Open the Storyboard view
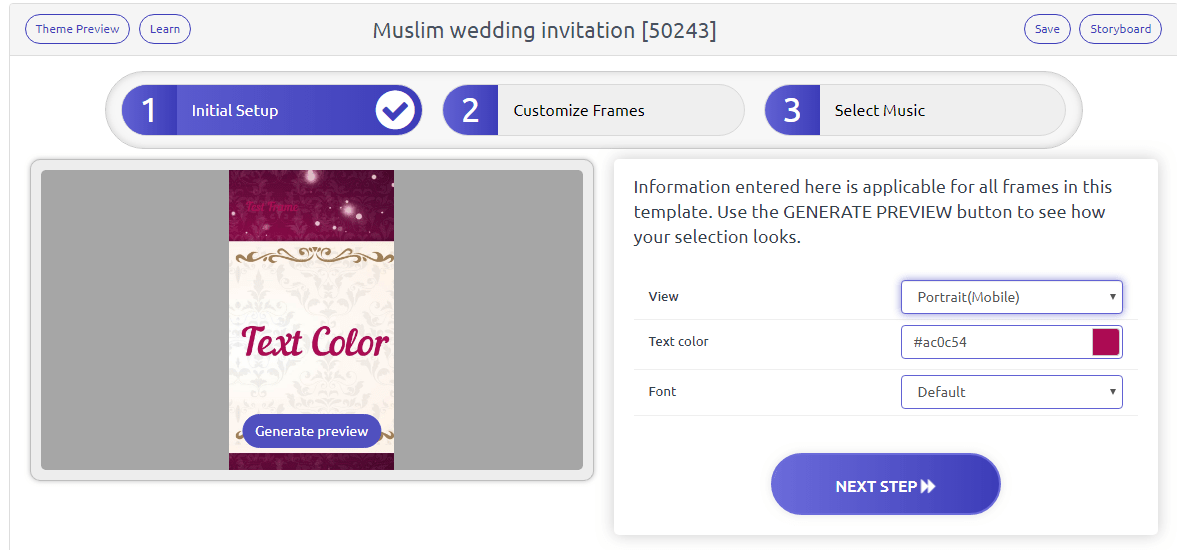Screen dimensions: 1177x550 pyautogui.click(x=1120, y=29)
